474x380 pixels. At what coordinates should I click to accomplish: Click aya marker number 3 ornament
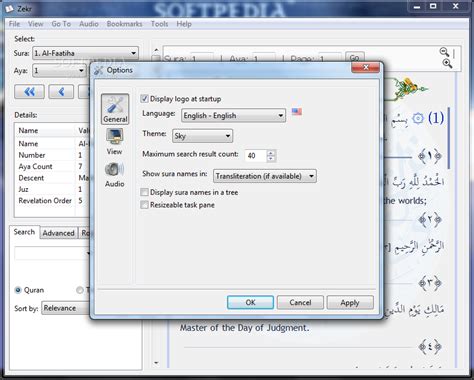(430, 283)
